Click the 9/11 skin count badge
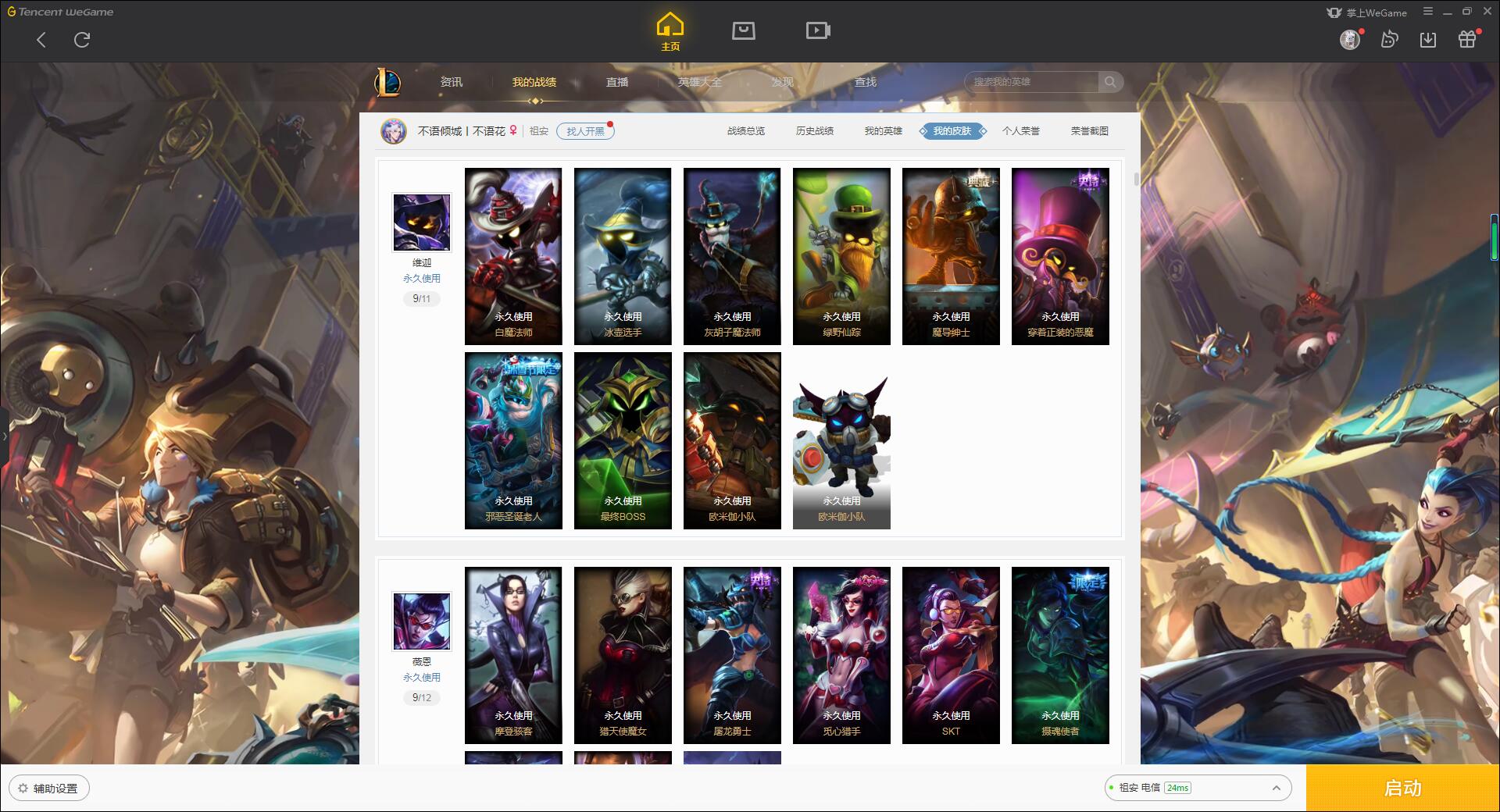The width and height of the screenshot is (1500, 812). 422,299
